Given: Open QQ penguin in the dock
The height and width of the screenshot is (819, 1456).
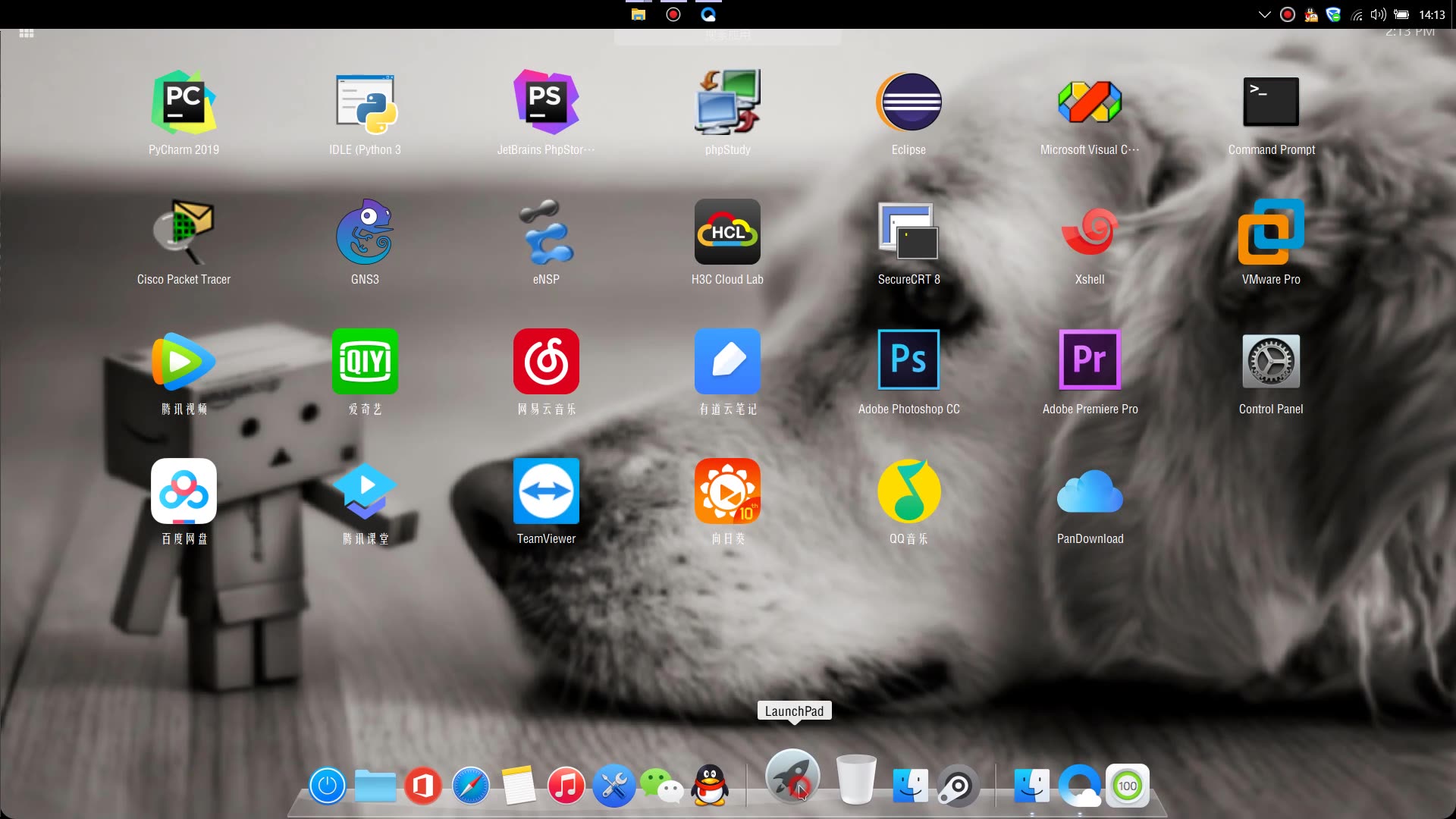Looking at the screenshot, I should pyautogui.click(x=710, y=786).
